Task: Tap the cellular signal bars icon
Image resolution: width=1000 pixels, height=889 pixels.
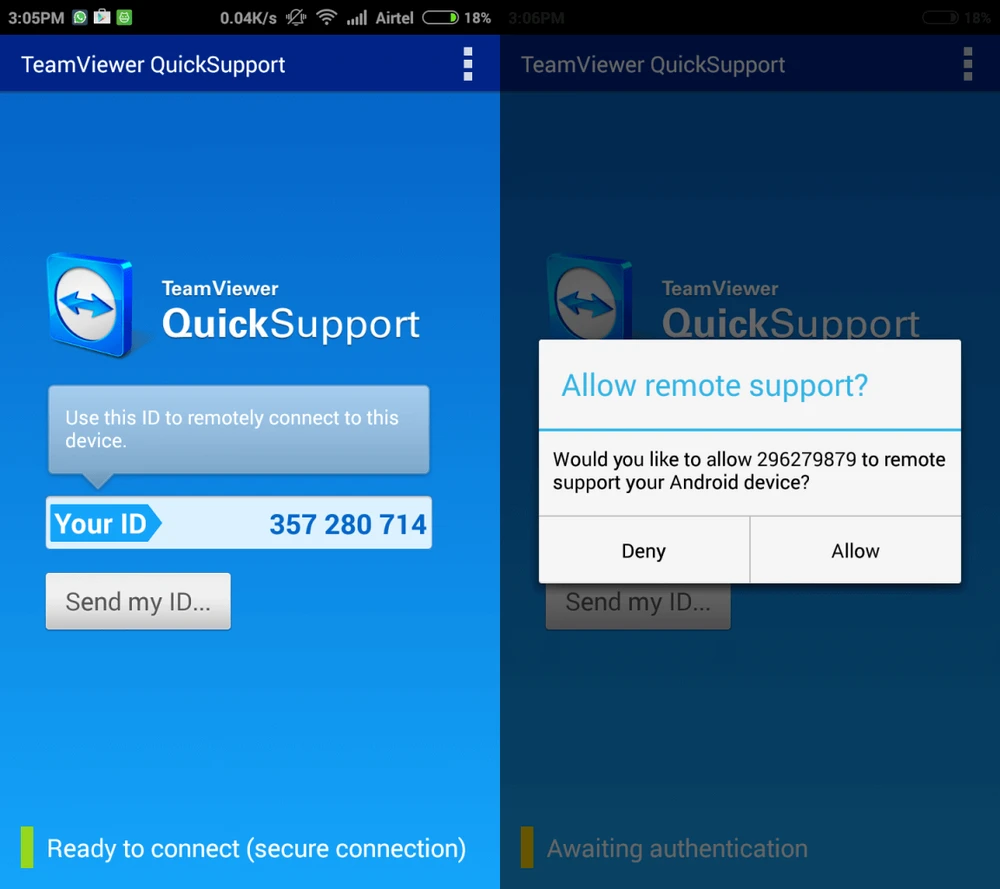Action: tap(357, 17)
